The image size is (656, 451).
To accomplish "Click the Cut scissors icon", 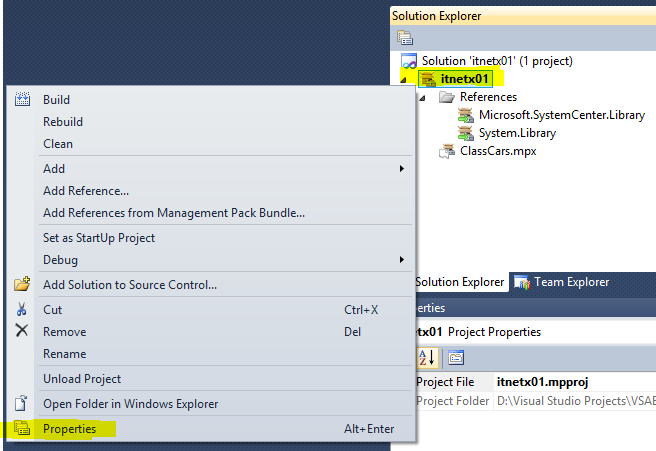I will [x=22, y=310].
